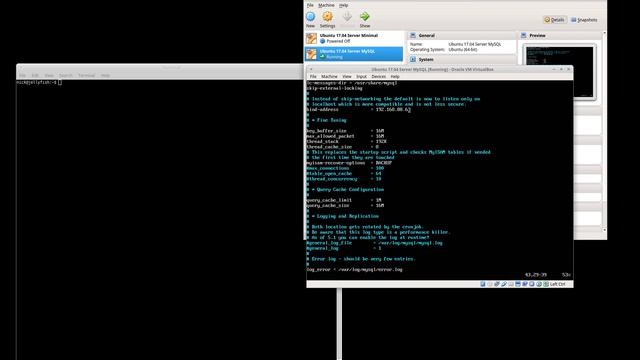Open Machine menu in the running VM window

coord(329,76)
